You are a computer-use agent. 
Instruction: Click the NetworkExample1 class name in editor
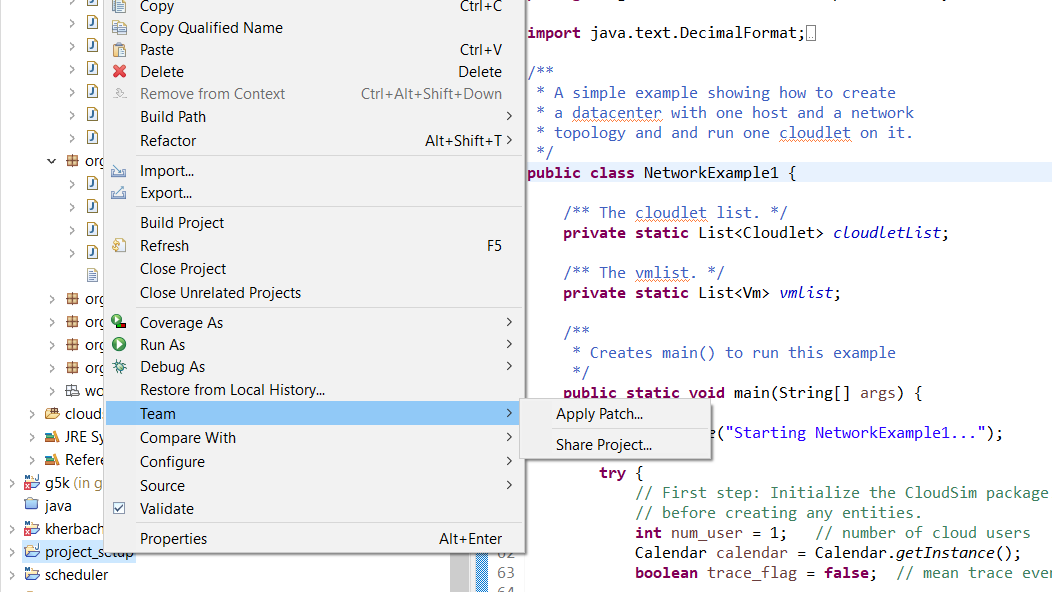coord(711,172)
